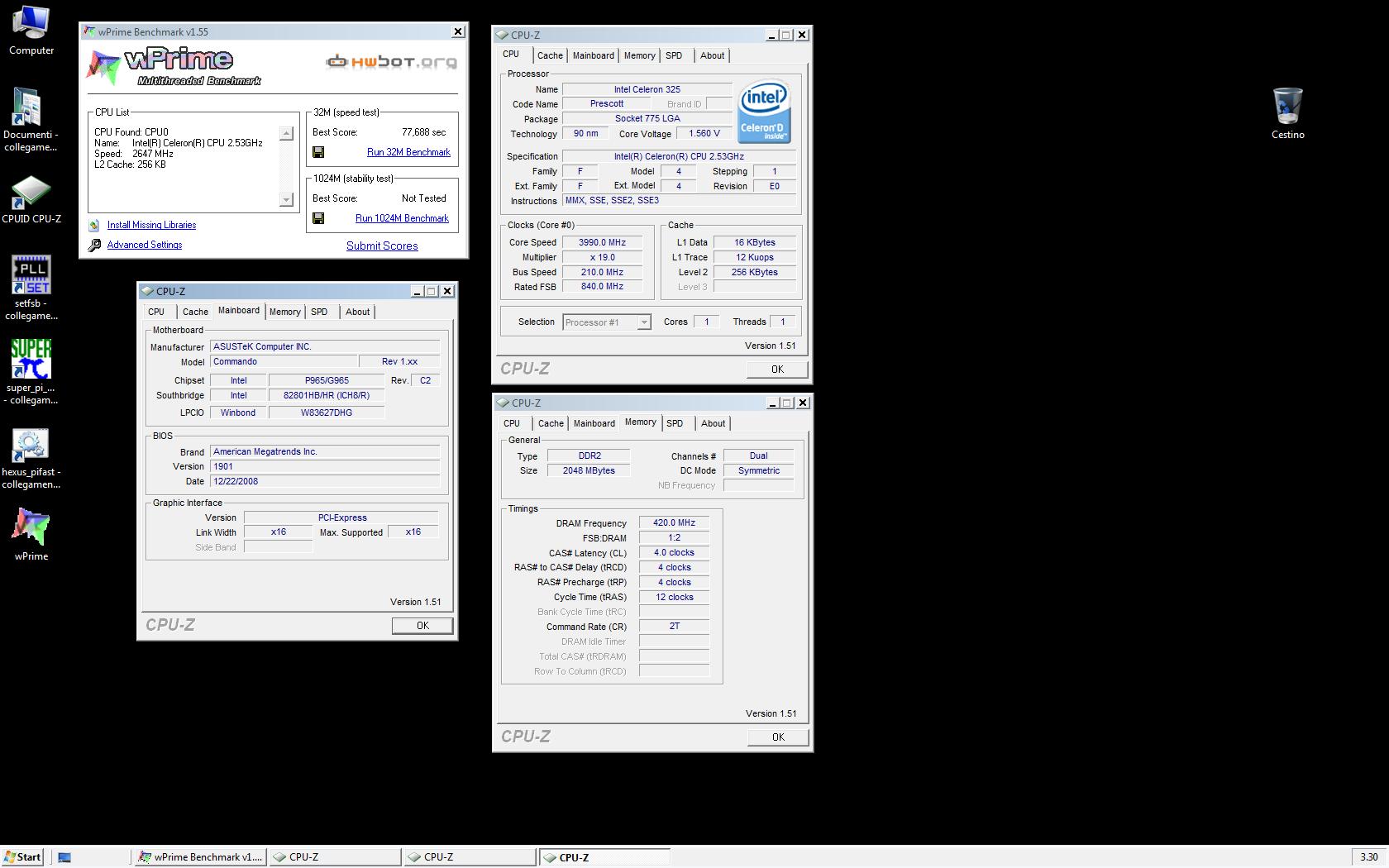Click the Run 32M Benchmark link
This screenshot has width=1389, height=868.
[408, 152]
